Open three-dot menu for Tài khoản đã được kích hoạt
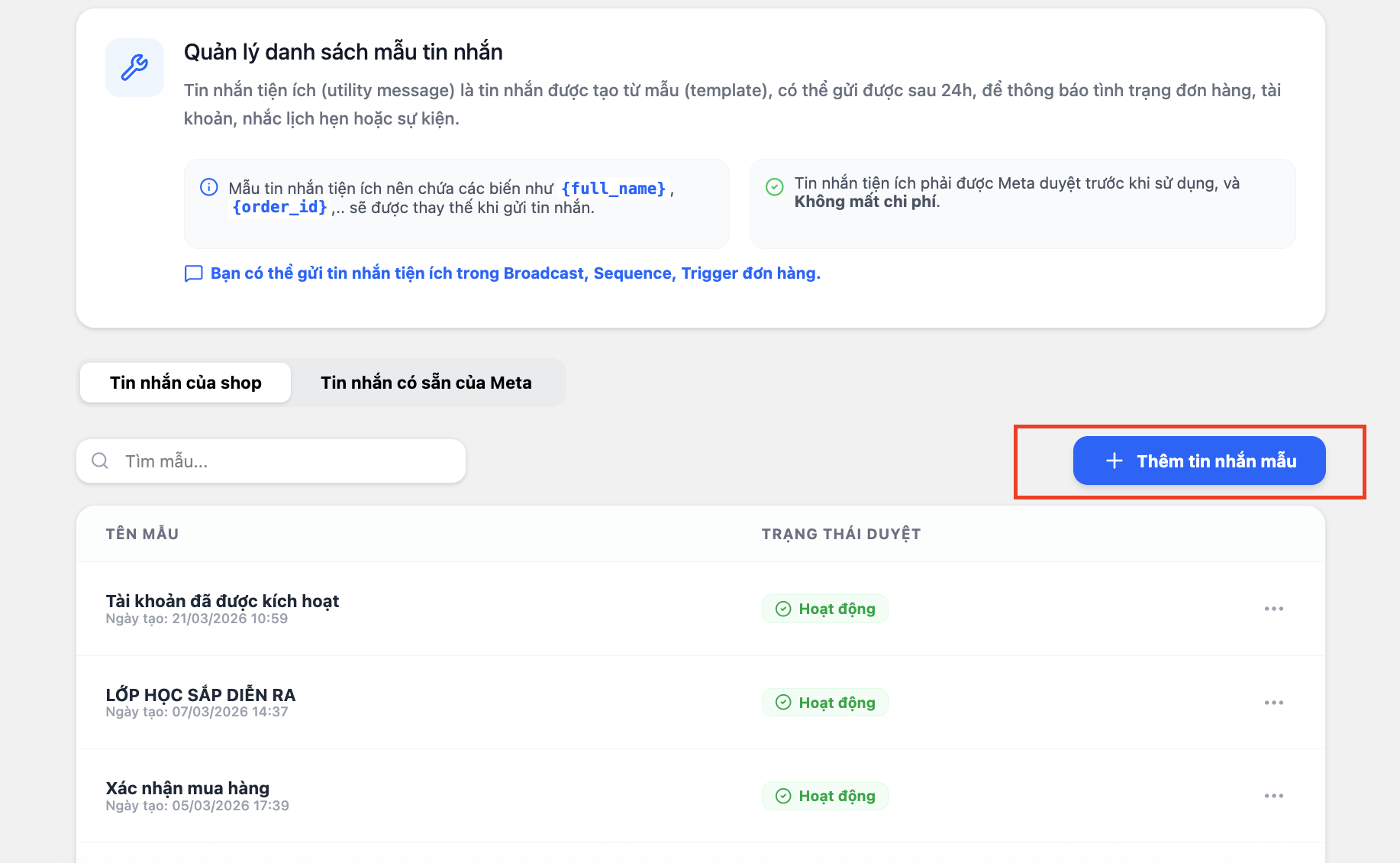This screenshot has width=1400, height=863. point(1273,609)
